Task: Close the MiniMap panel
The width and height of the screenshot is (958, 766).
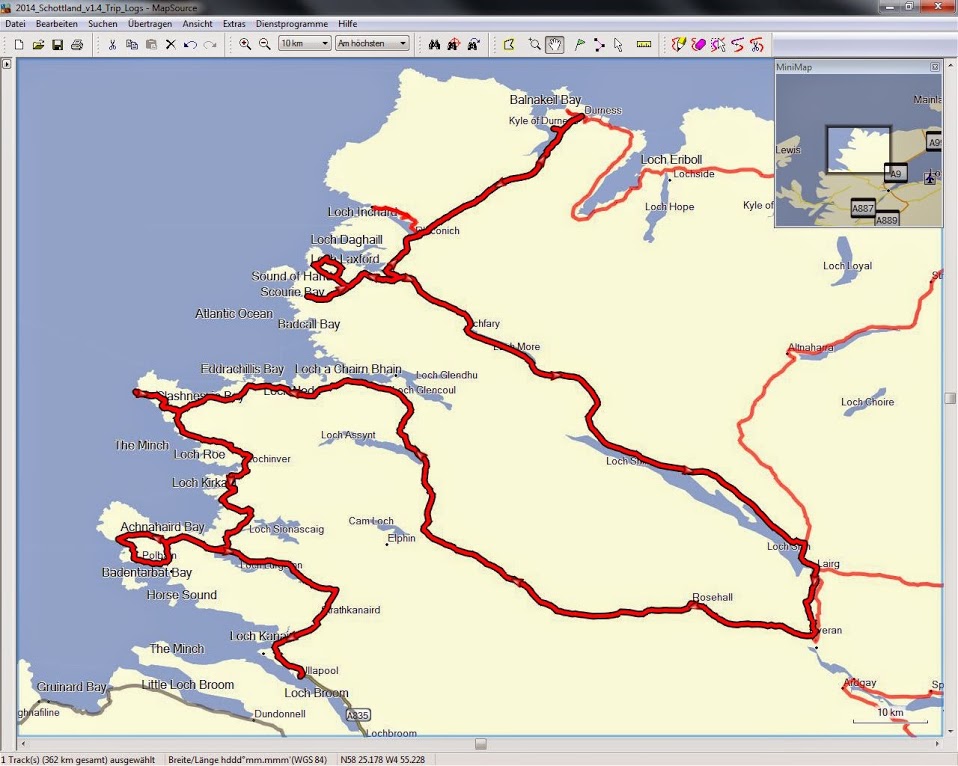Action: click(x=935, y=67)
